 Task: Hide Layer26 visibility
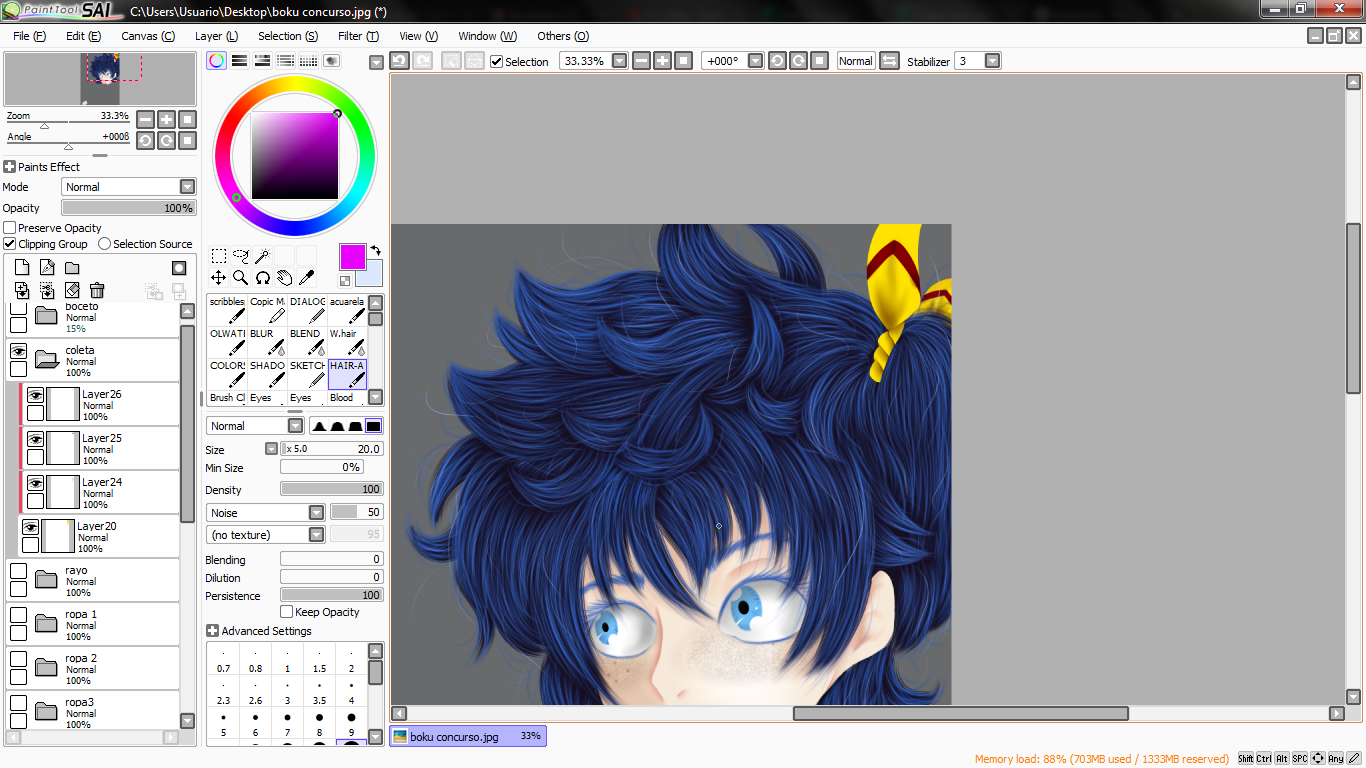[35, 395]
